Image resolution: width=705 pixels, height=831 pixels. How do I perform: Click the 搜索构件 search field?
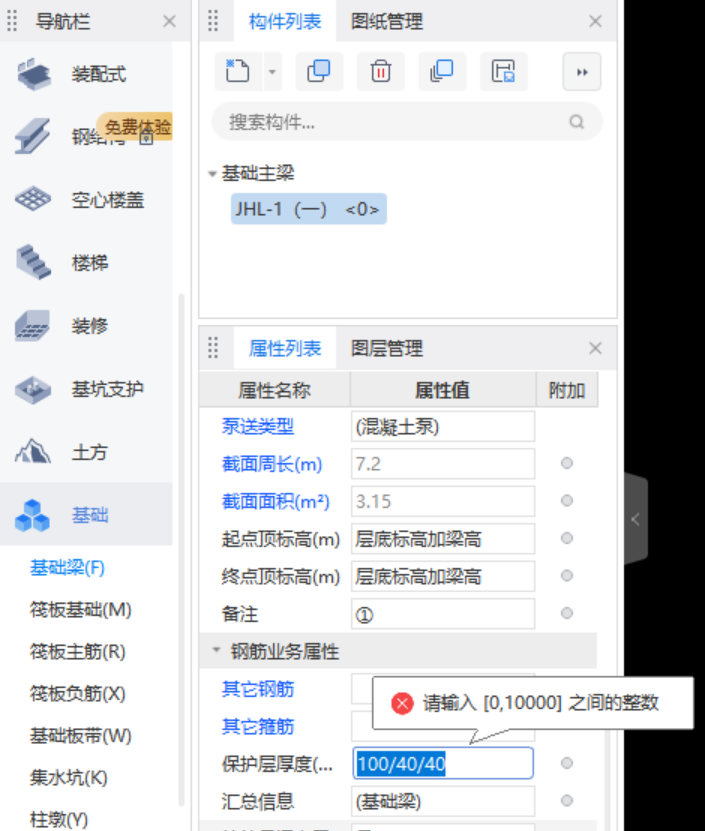point(407,122)
